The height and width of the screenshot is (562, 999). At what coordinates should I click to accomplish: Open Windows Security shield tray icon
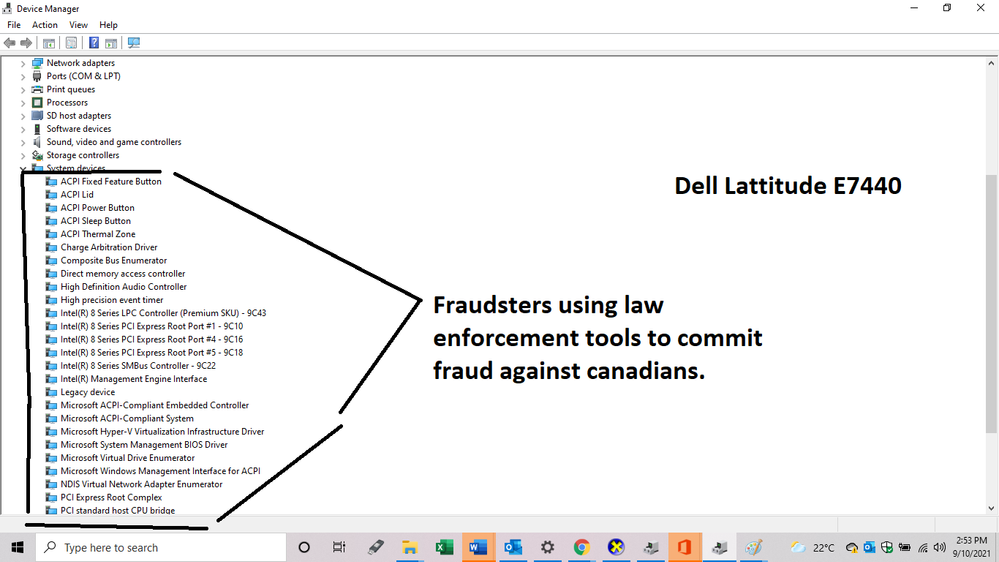point(887,547)
